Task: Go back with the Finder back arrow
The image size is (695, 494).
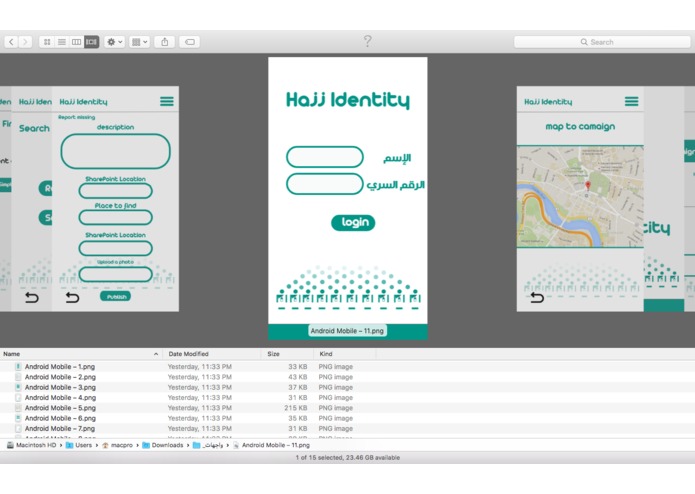Action: 11,42
